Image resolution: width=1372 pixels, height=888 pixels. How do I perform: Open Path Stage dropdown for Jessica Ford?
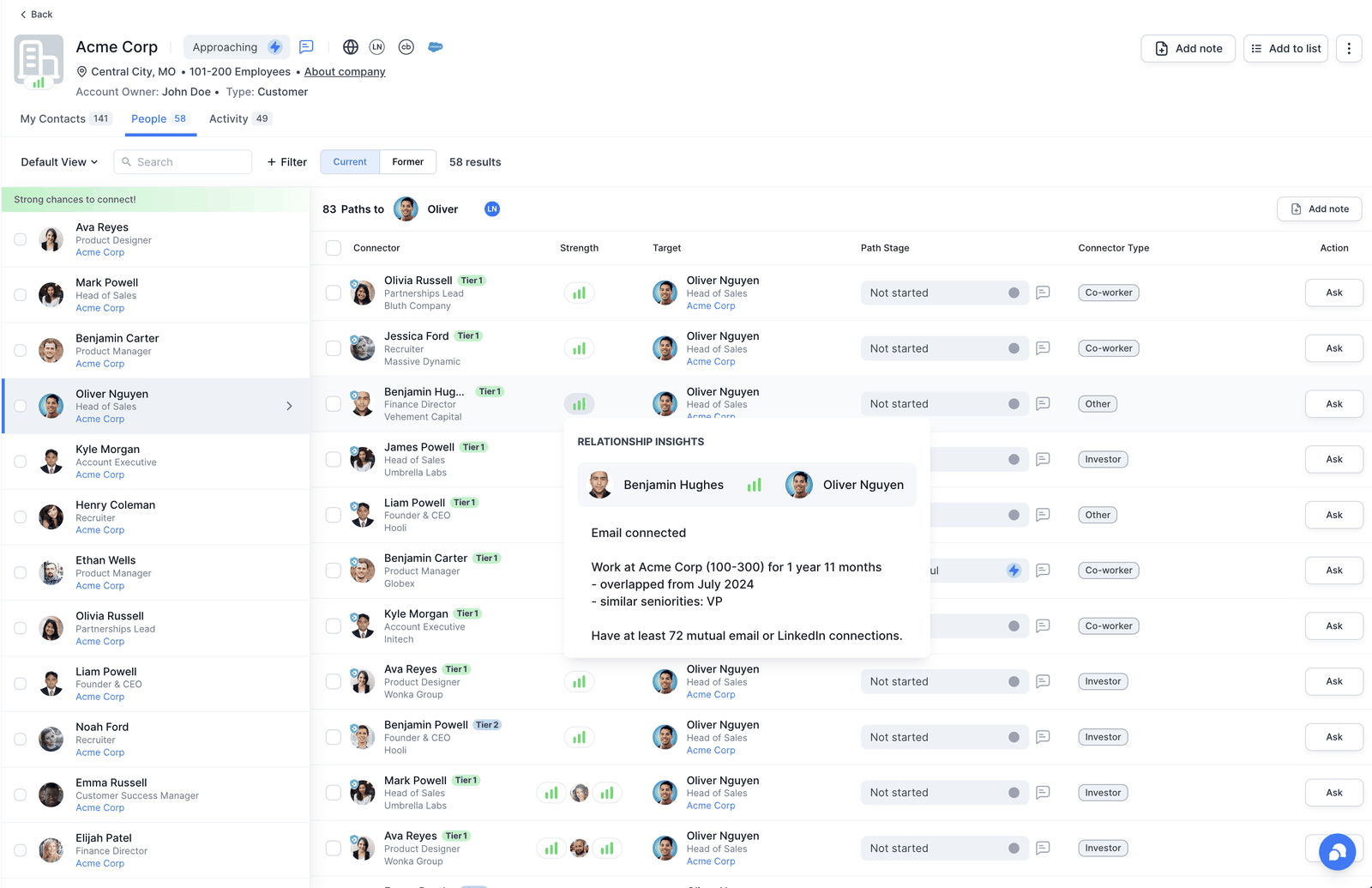tap(944, 348)
